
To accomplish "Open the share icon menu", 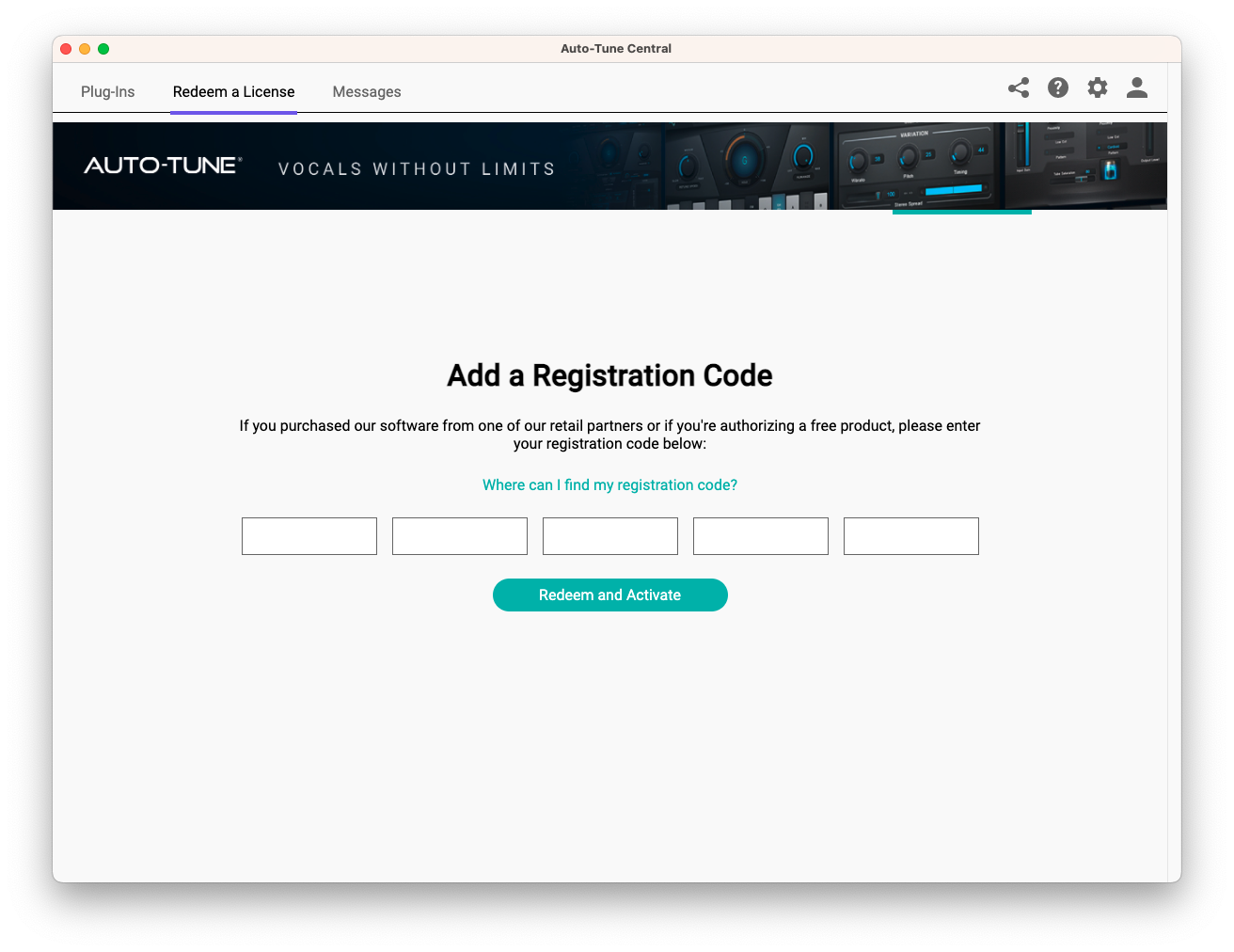I will tap(1019, 87).
